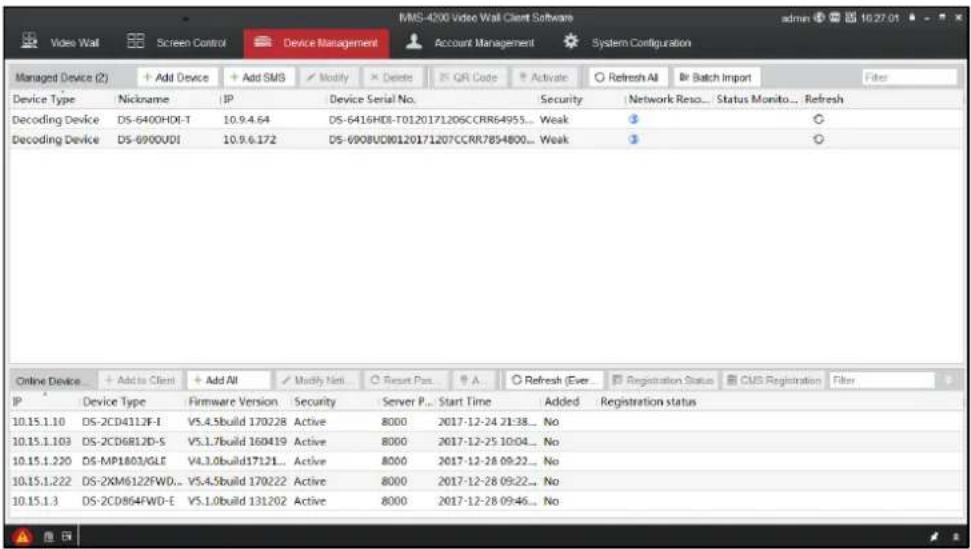The height and width of the screenshot is (549, 971).
Task: Open network resource icon for 10.9.4.64
Action: click(x=633, y=120)
